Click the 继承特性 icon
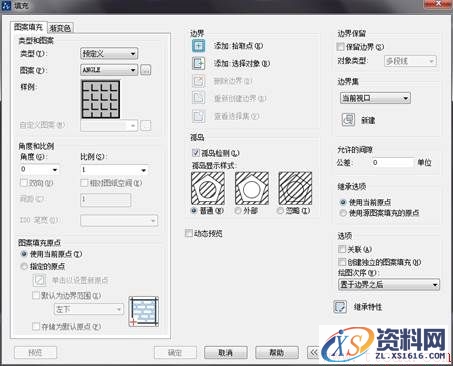 [x=340, y=307]
